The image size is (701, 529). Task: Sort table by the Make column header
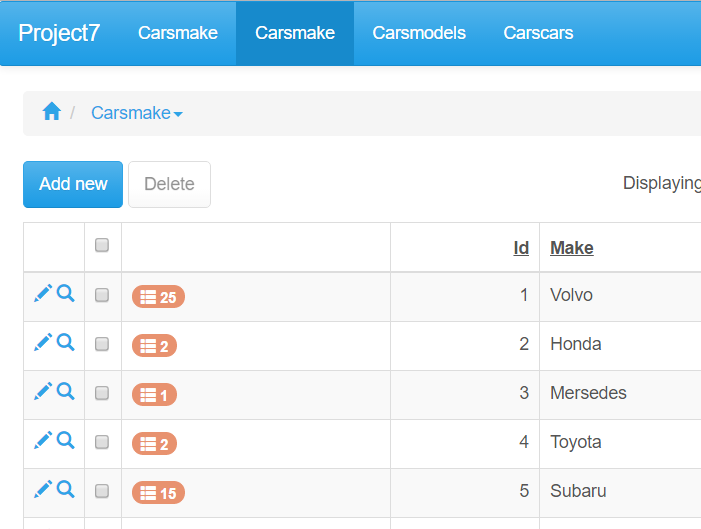571,248
